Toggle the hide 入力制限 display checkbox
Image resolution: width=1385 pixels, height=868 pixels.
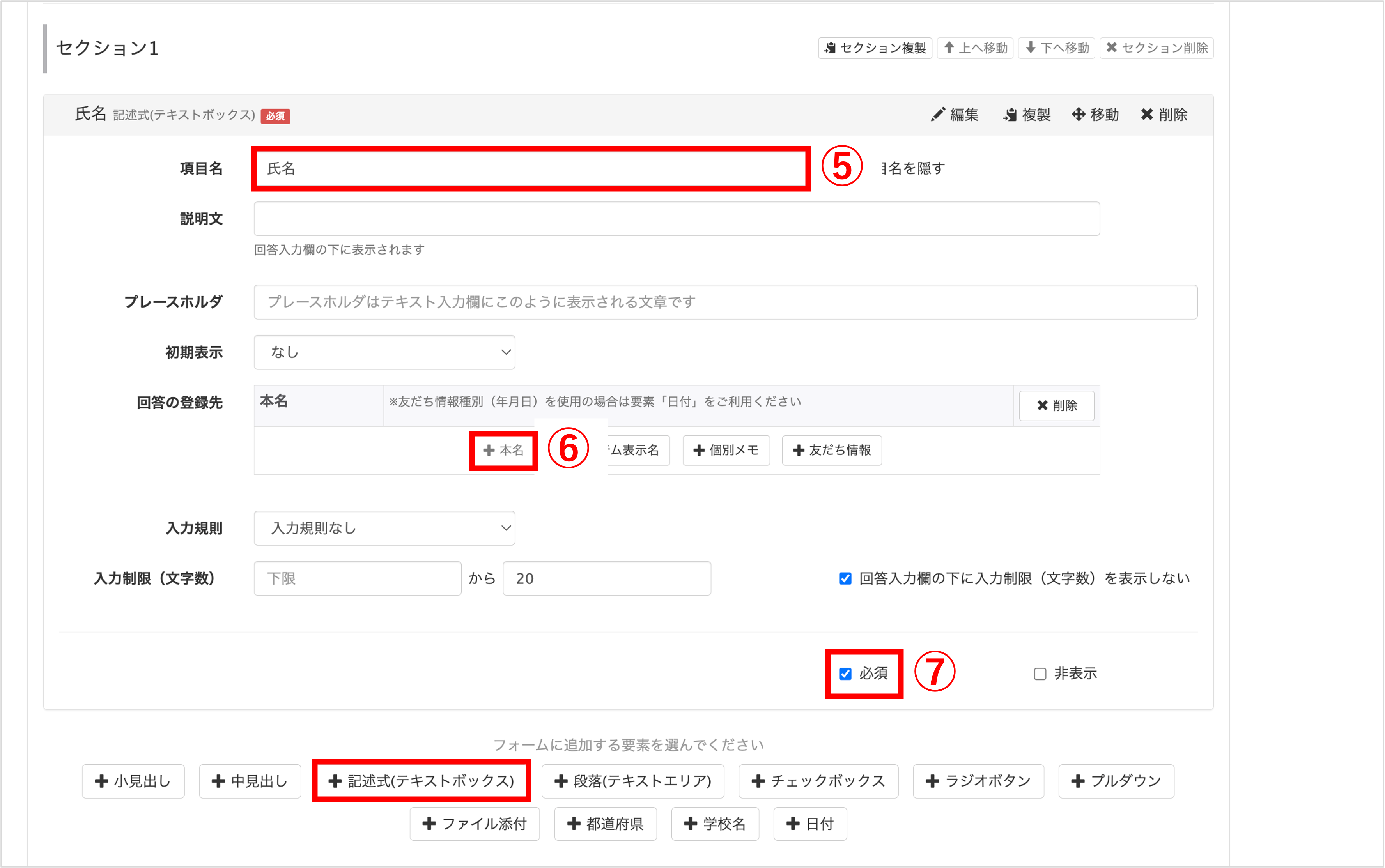click(845, 579)
